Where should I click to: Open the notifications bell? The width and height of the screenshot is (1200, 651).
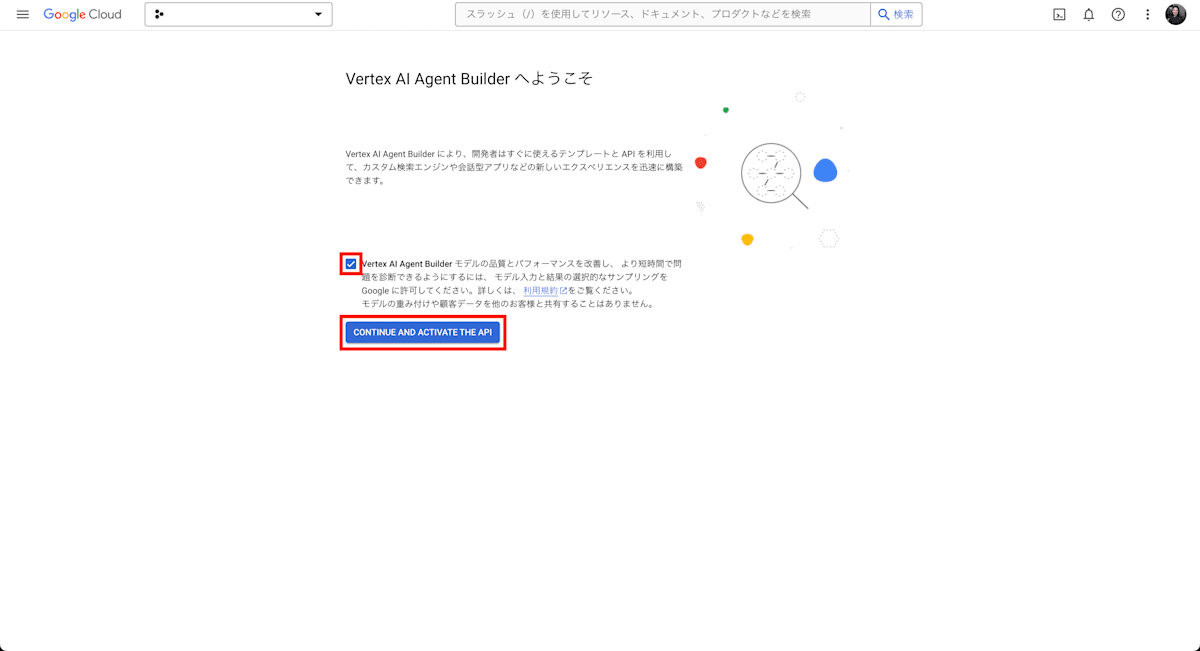pyautogui.click(x=1089, y=15)
